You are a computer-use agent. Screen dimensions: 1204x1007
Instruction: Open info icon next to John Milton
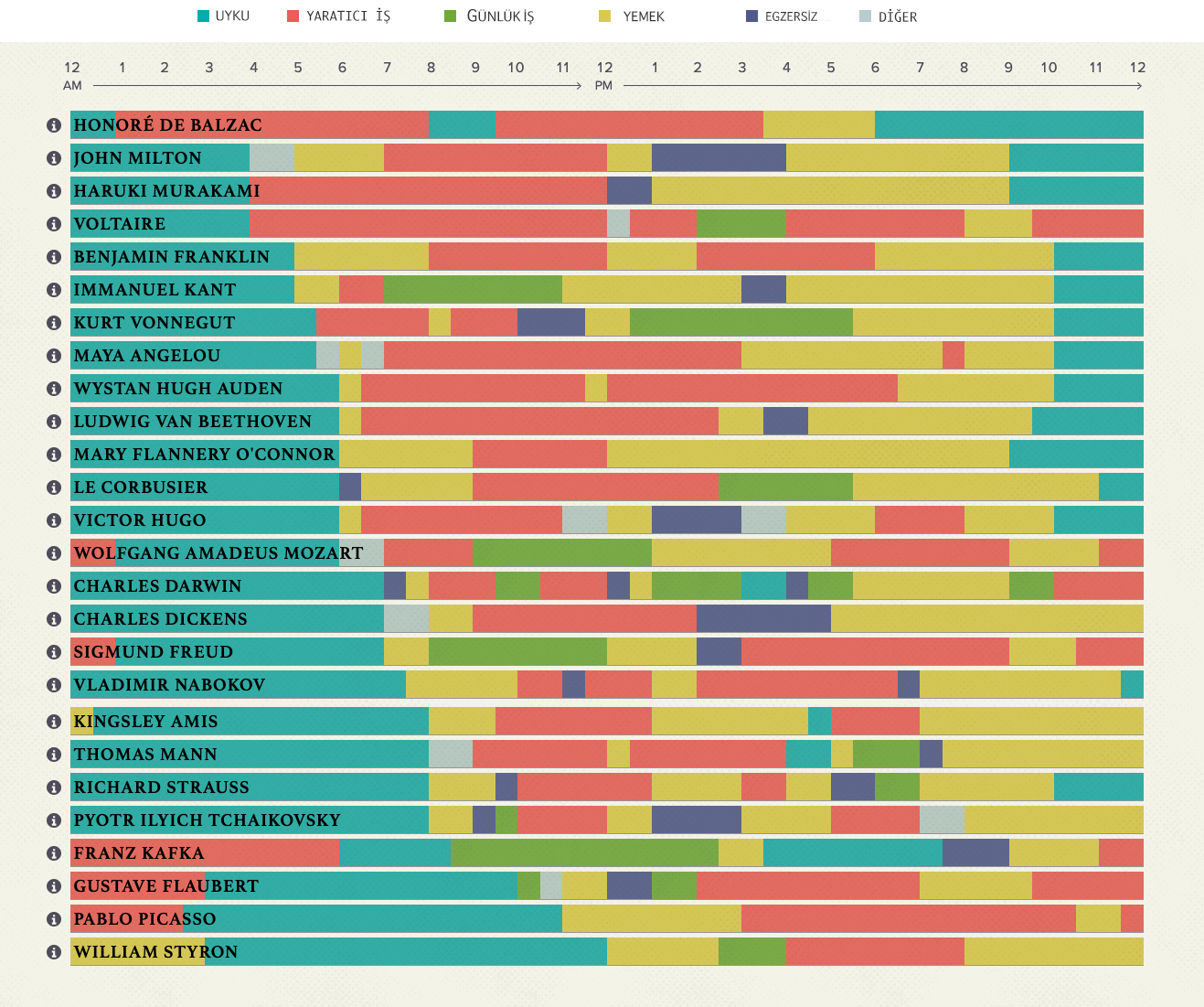click(54, 158)
